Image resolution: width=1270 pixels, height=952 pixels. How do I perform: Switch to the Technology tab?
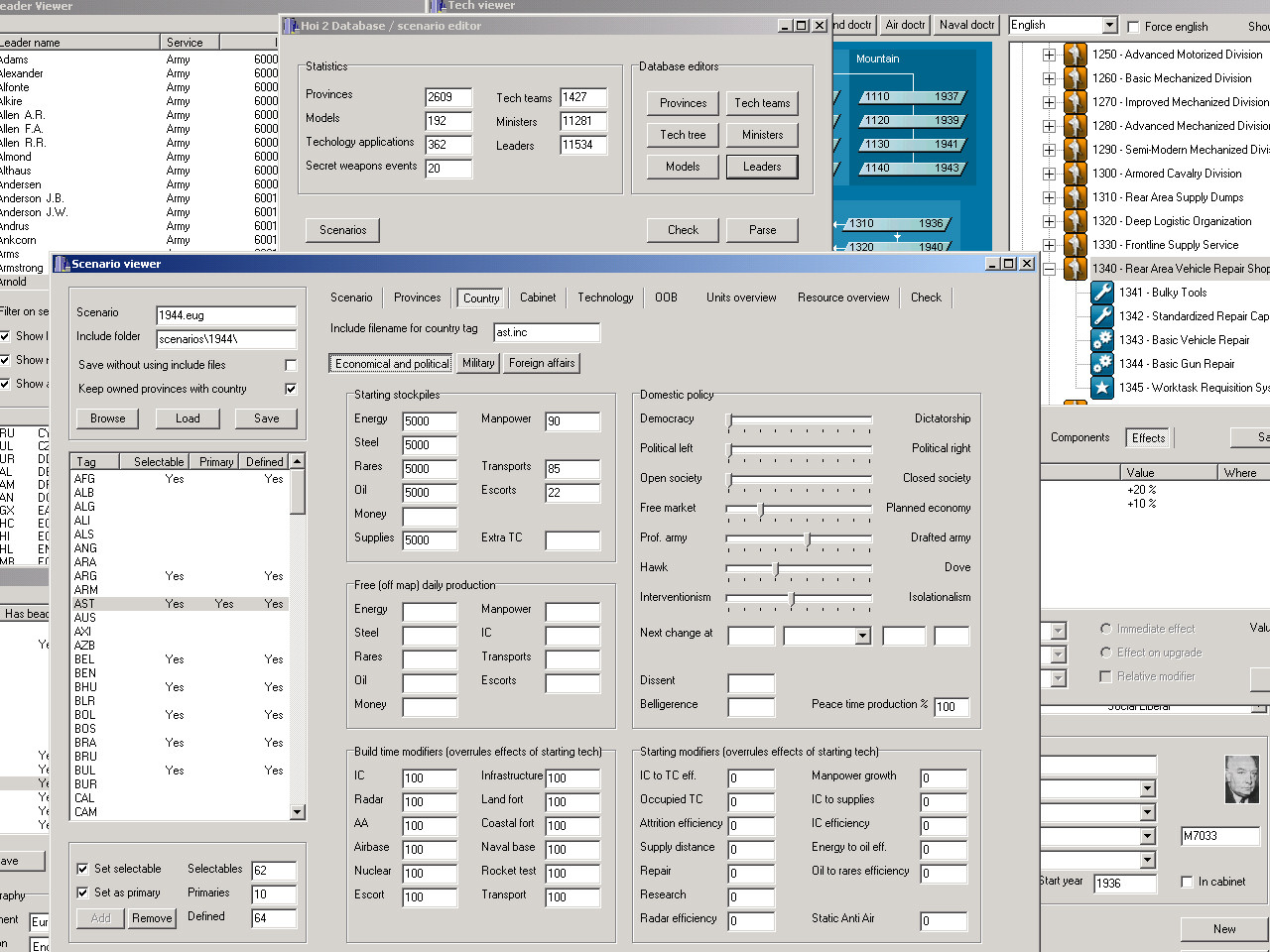(605, 297)
